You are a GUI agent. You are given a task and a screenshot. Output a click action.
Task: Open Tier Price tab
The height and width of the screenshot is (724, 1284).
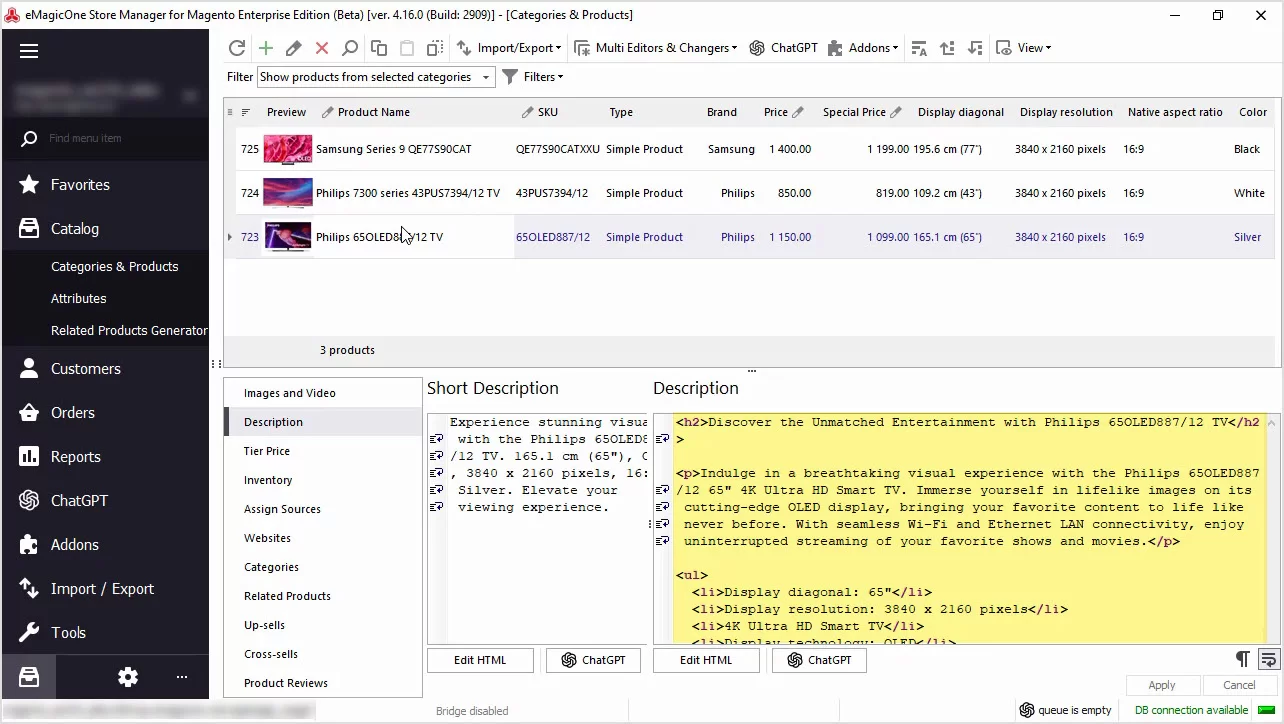coord(323,451)
